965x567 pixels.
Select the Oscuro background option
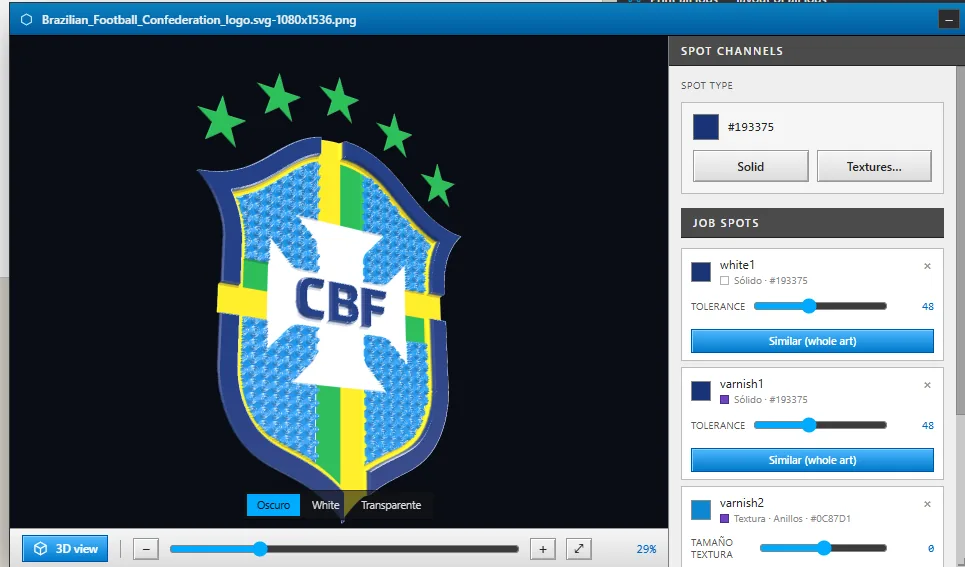coord(273,505)
